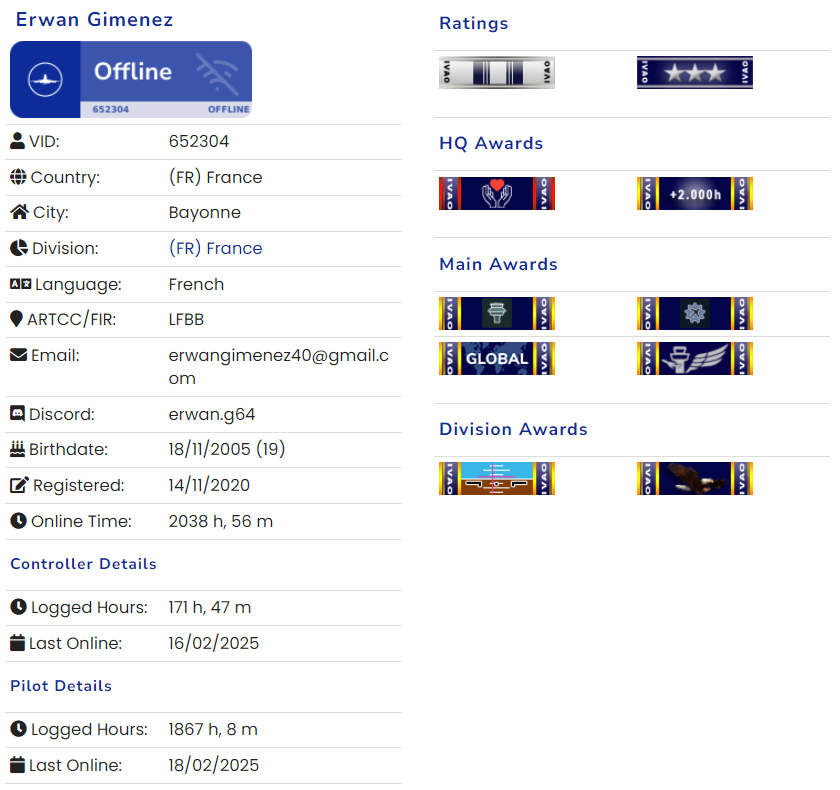Select the +2.000h HQ award ribbon
The width and height of the screenshot is (840, 790).
(694, 194)
